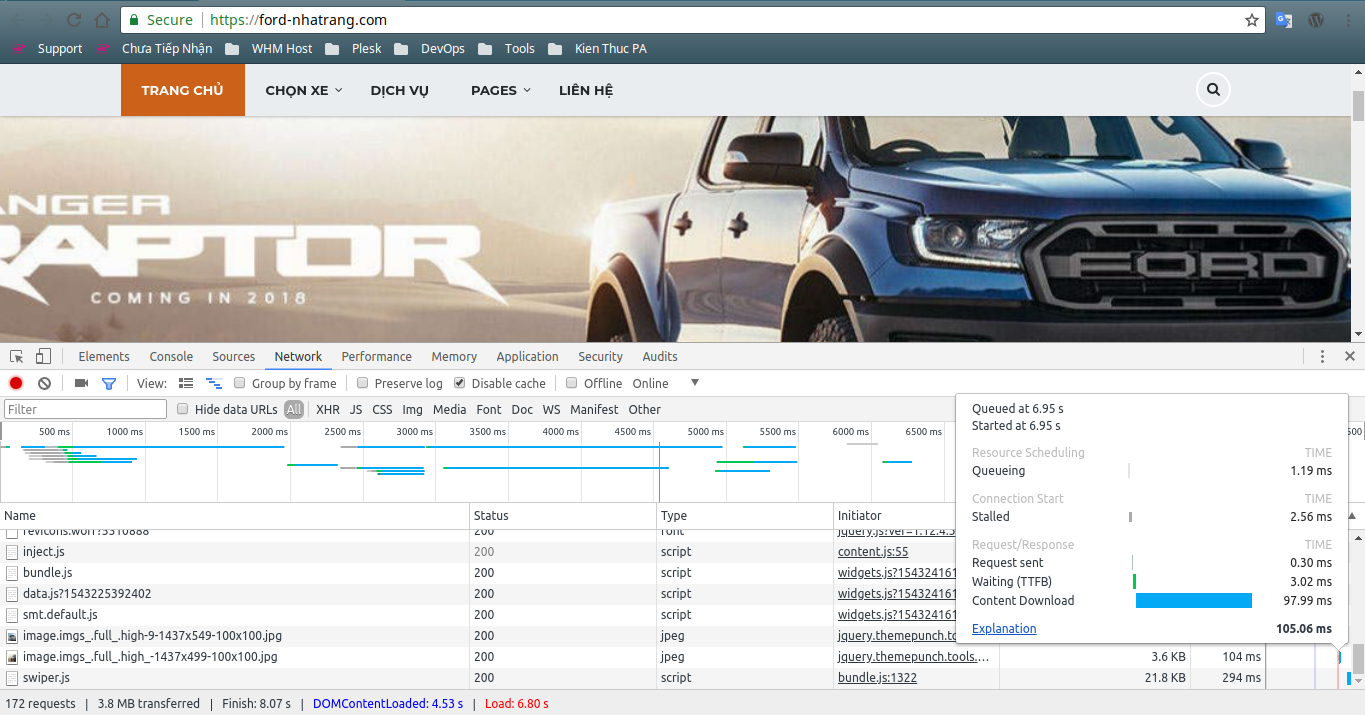
Task: Toggle the overview waterfall view icon
Action: (x=213, y=383)
